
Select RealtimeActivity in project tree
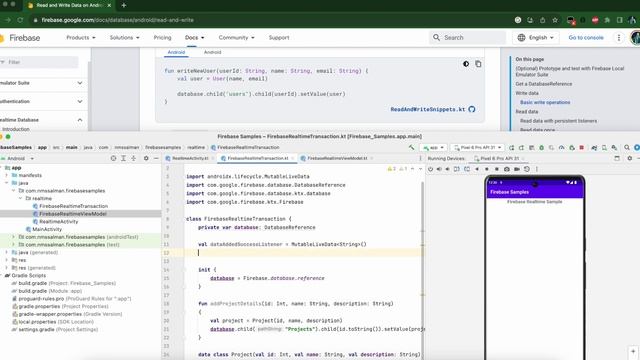[58, 222]
